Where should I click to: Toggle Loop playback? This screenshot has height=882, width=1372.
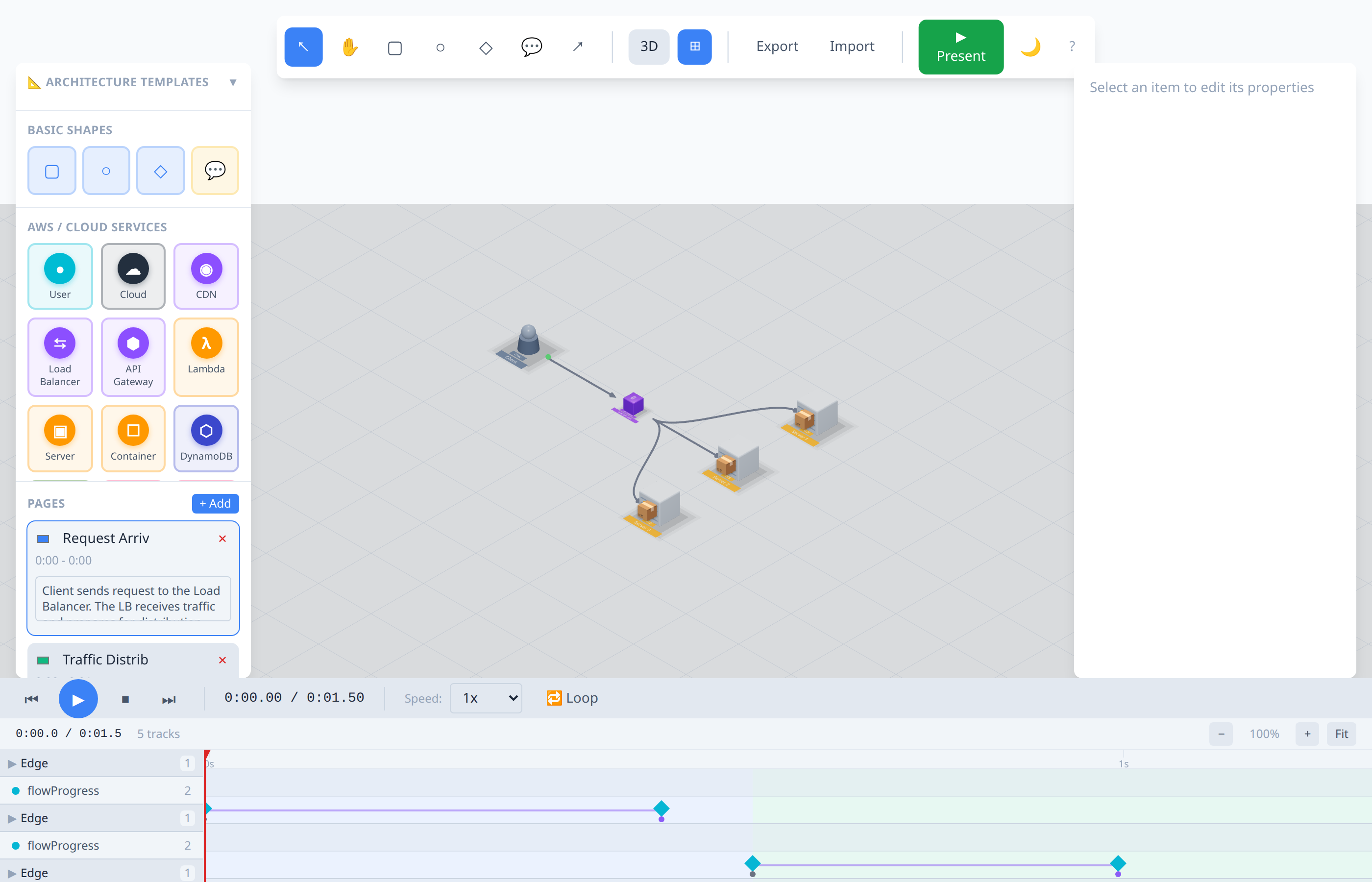572,698
